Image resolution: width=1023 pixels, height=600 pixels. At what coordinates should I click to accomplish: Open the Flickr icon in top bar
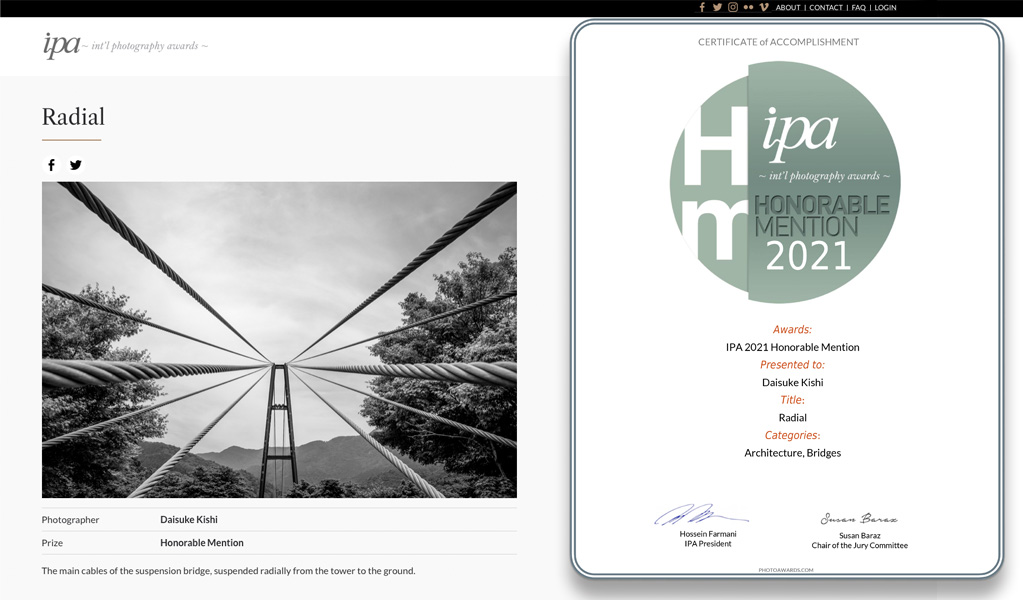748,7
